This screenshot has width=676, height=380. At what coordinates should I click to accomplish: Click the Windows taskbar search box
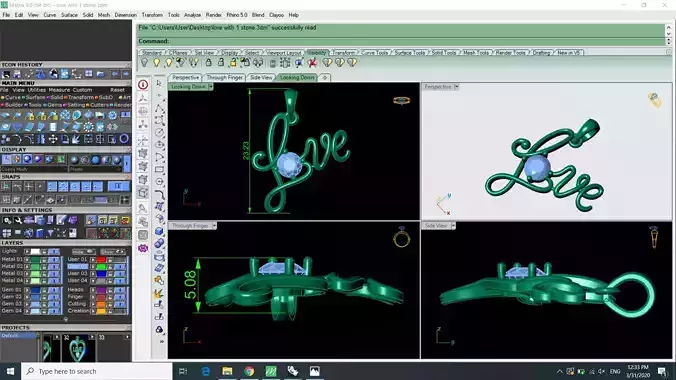pyautogui.click(x=97, y=371)
